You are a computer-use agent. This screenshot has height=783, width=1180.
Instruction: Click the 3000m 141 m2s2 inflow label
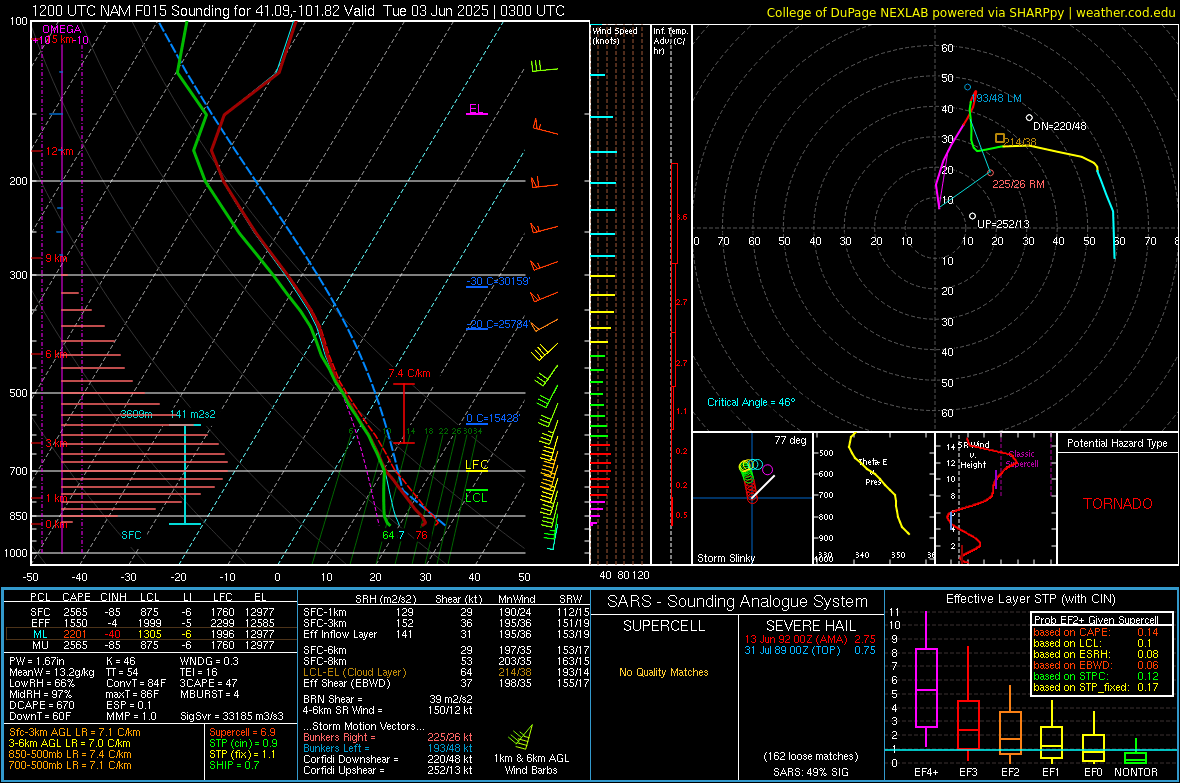(168, 414)
